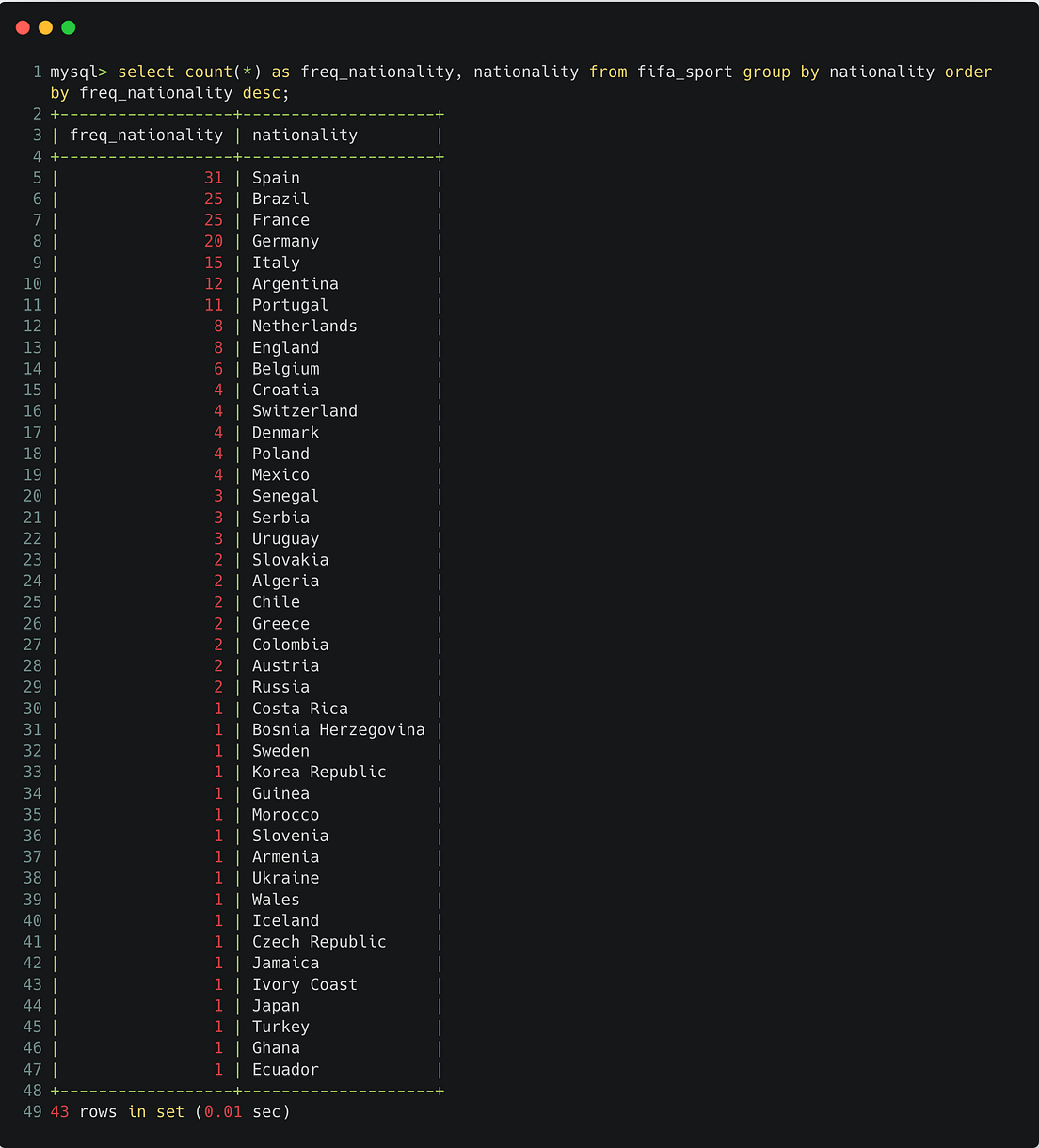Image resolution: width=1039 pixels, height=1148 pixels.
Task: Click the Germany entry in the results
Action: pyautogui.click(x=285, y=241)
